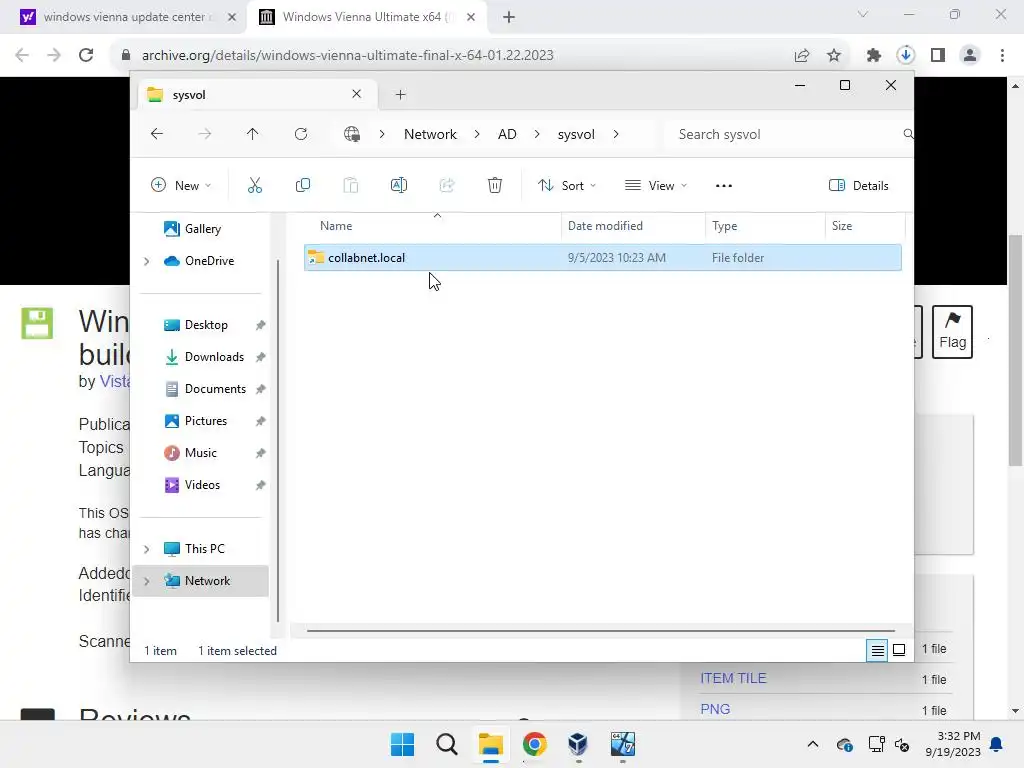
Task: Refresh the sysvol folder view
Action: 300,134
